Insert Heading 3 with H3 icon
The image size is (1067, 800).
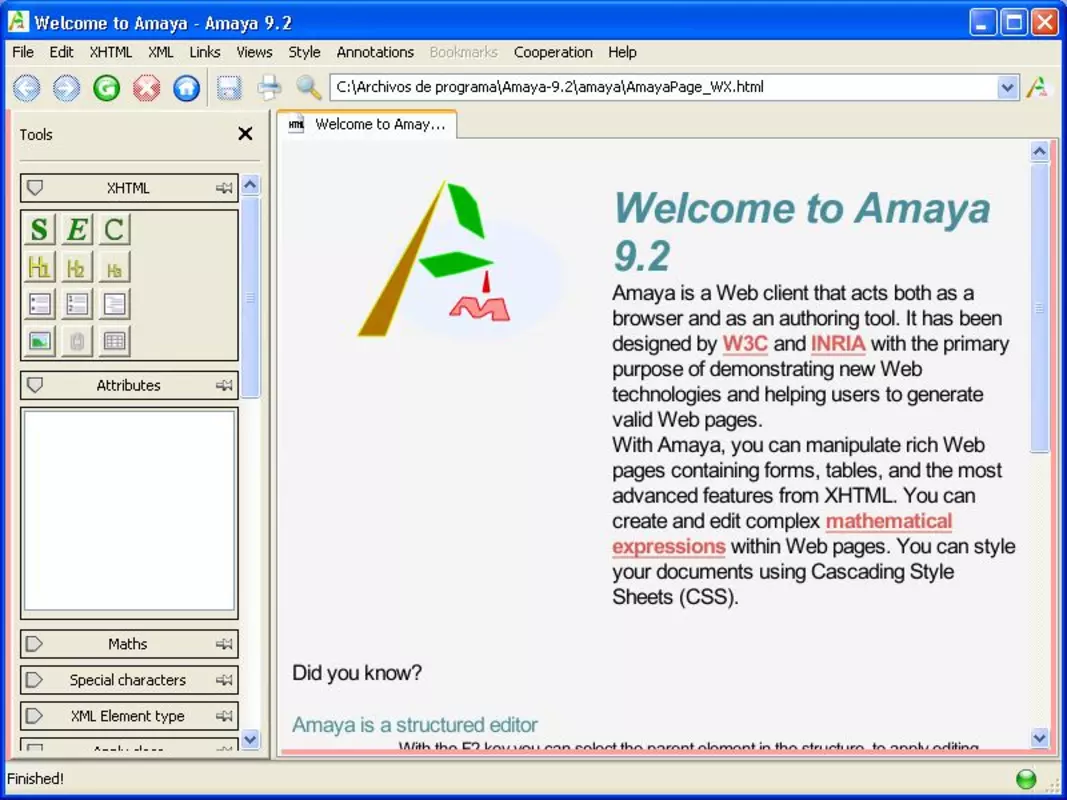(x=114, y=267)
